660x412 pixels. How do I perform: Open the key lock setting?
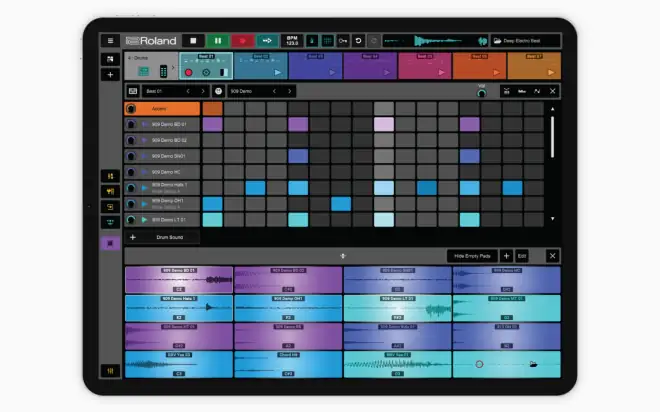pos(343,41)
